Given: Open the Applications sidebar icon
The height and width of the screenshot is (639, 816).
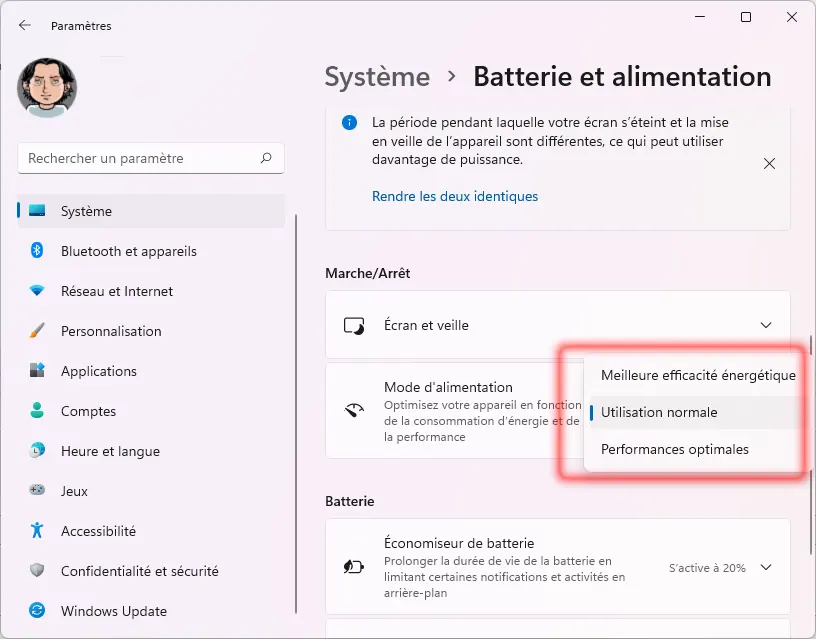Looking at the screenshot, I should click(37, 371).
